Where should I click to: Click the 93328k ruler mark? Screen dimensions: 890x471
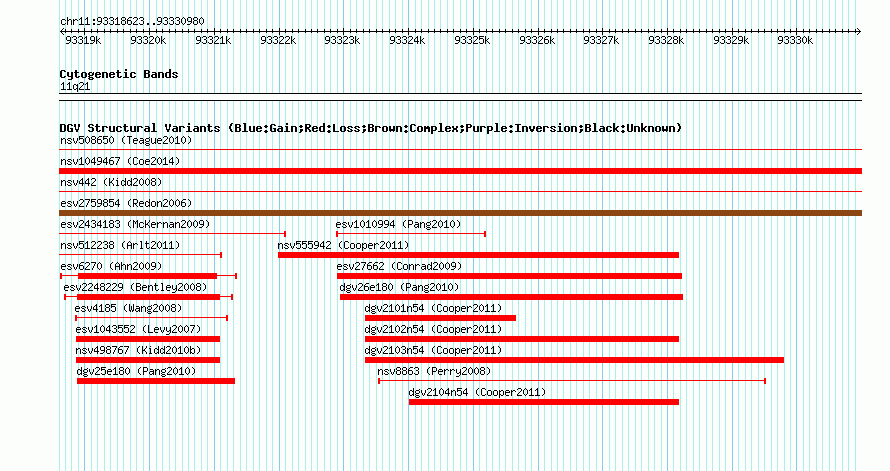[x=666, y=40]
